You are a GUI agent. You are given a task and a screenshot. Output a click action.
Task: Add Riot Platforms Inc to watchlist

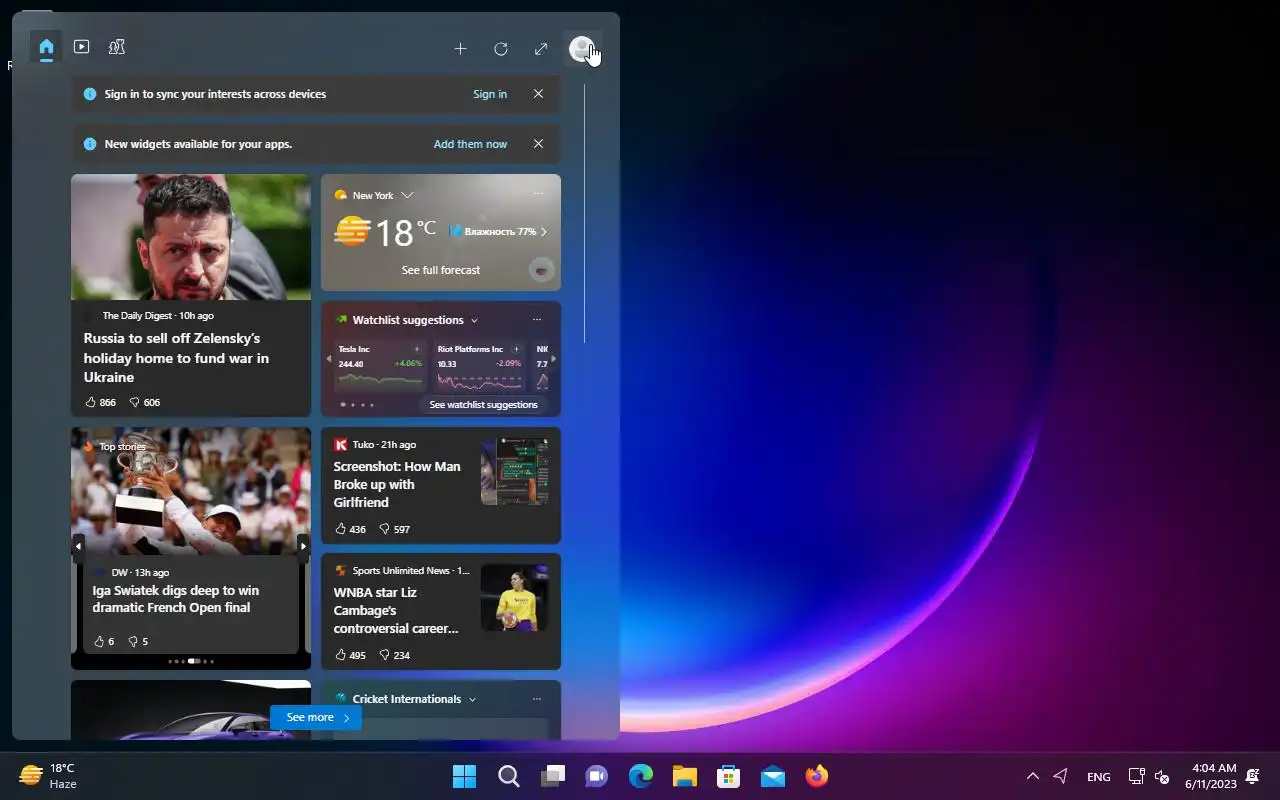(516, 349)
